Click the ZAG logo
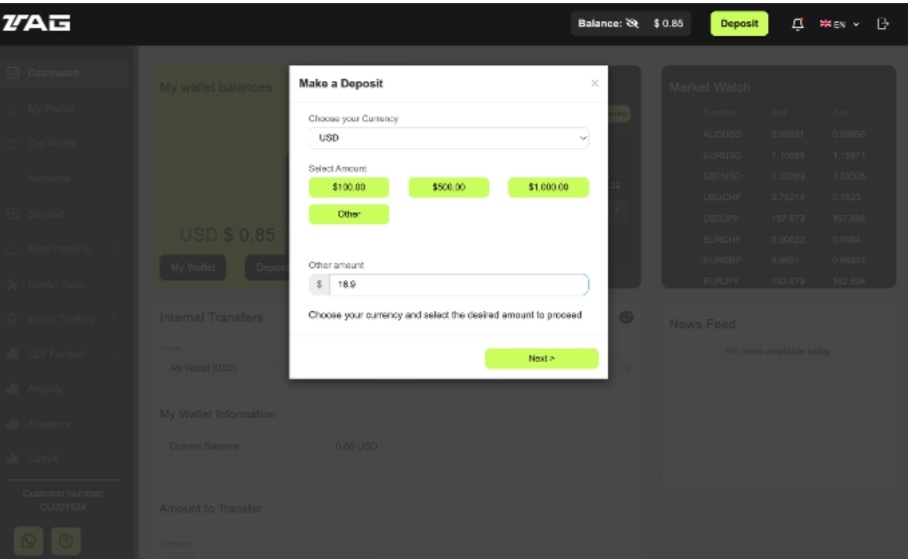The height and width of the screenshot is (559, 908). pyautogui.click(x=36, y=23)
